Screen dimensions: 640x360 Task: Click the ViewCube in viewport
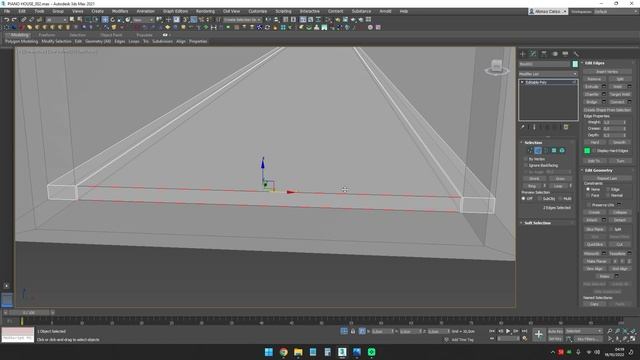click(x=497, y=67)
